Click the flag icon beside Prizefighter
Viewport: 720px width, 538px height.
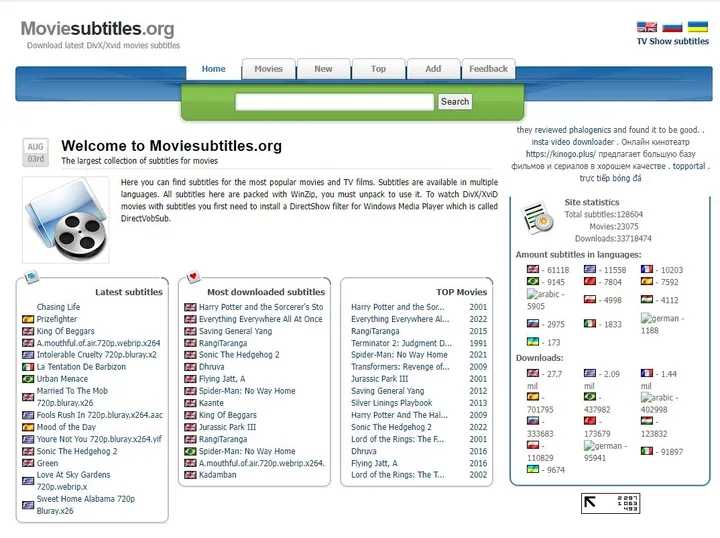tap(28, 319)
